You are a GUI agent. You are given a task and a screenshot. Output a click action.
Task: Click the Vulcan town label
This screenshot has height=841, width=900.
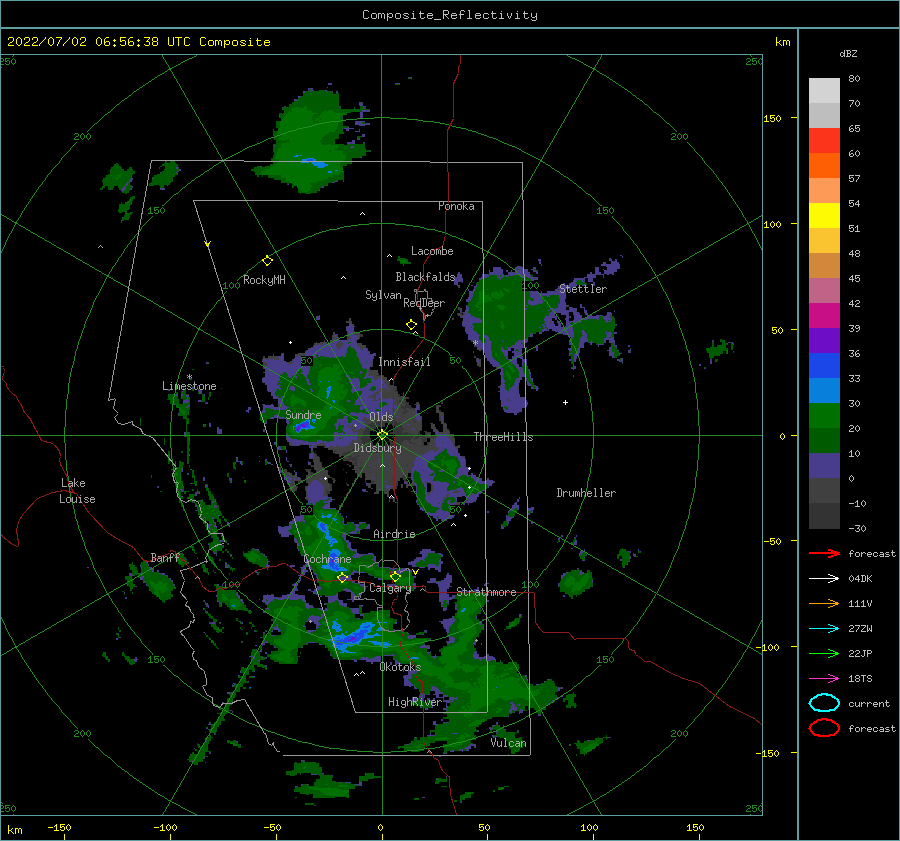(508, 743)
